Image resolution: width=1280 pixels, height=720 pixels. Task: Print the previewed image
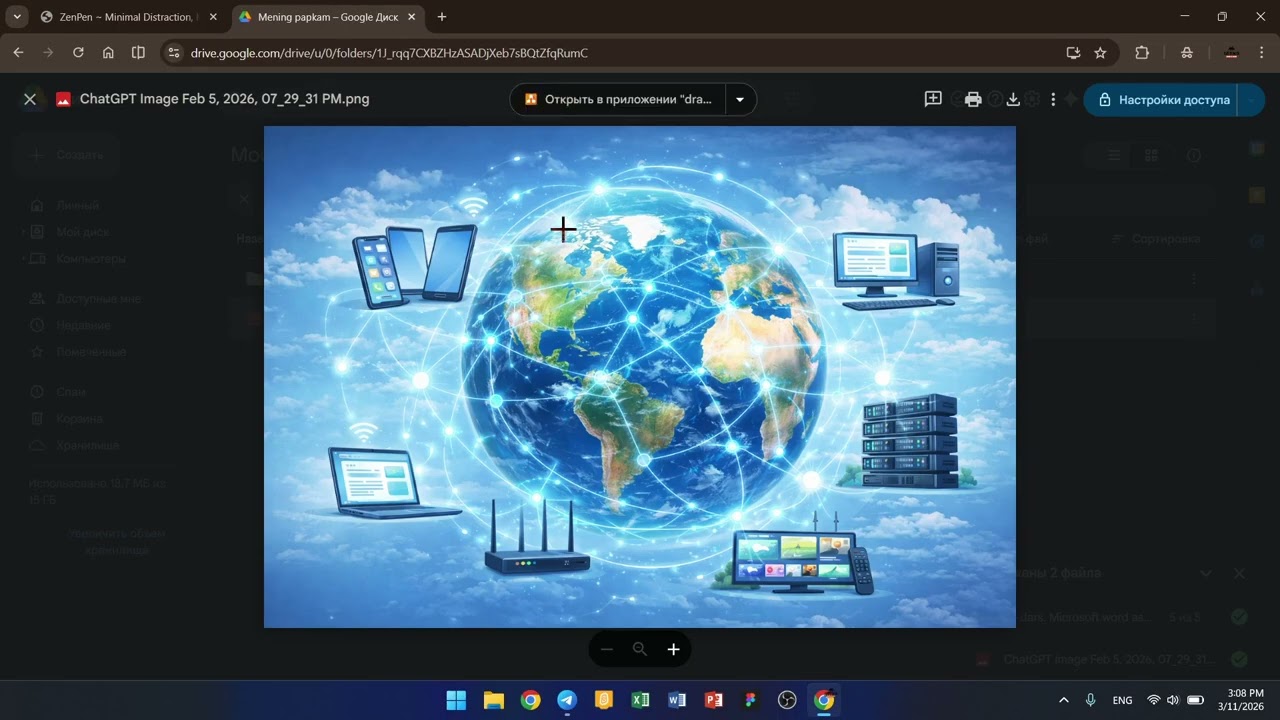tap(973, 99)
